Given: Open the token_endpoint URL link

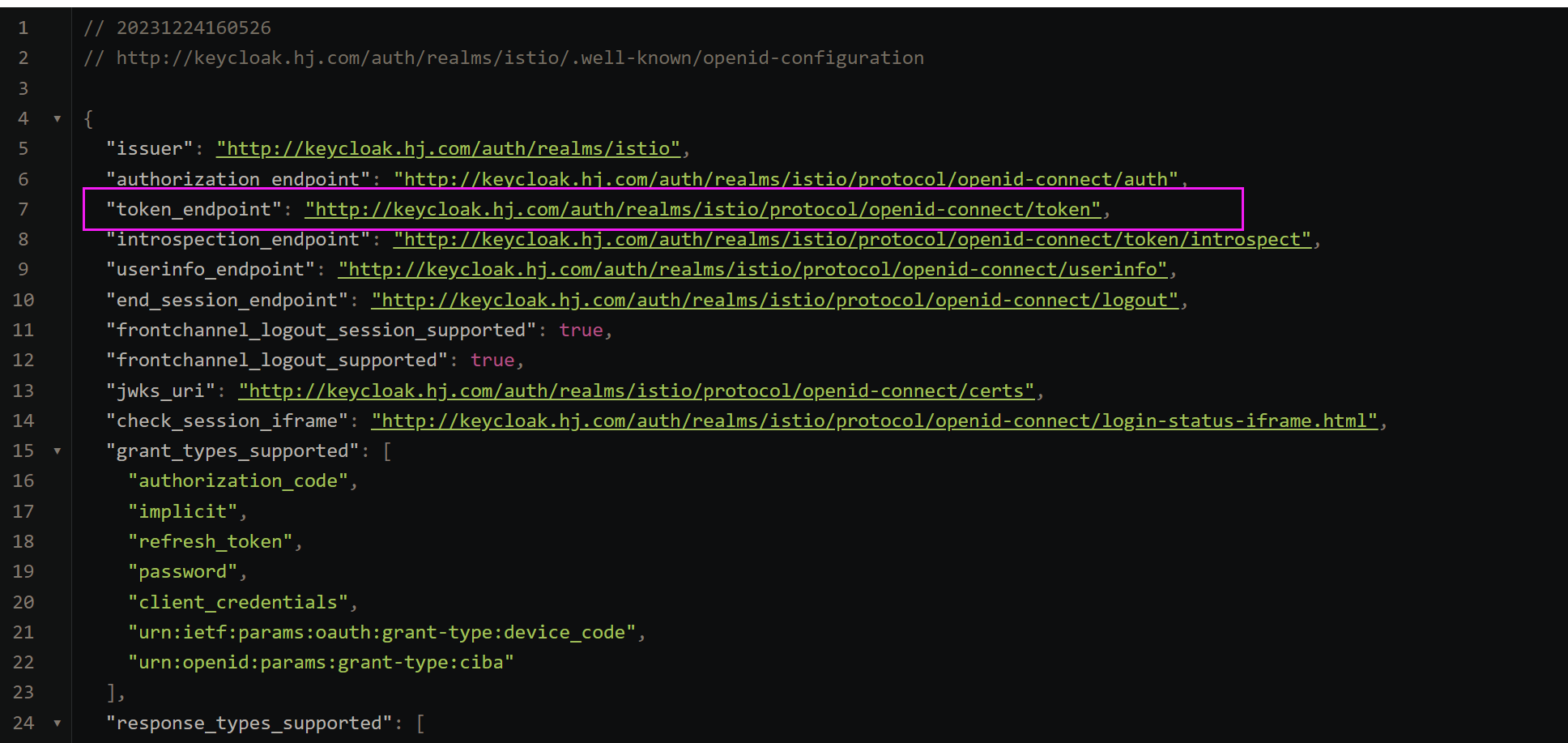Looking at the screenshot, I should [x=703, y=210].
